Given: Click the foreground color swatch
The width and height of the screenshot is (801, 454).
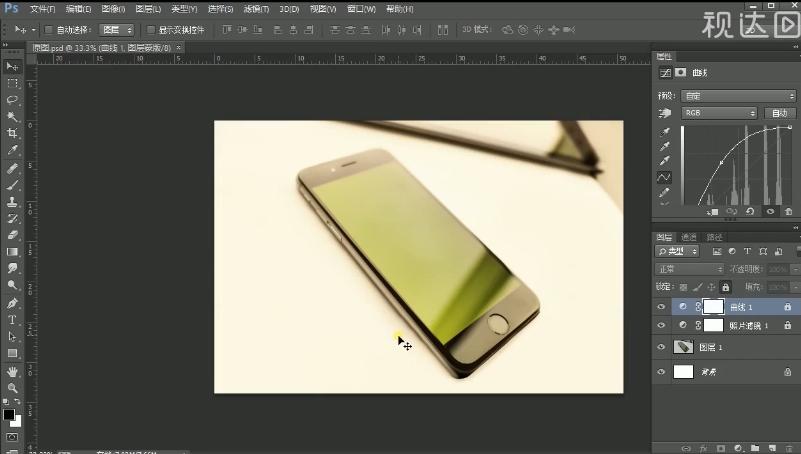Looking at the screenshot, I should (9, 415).
